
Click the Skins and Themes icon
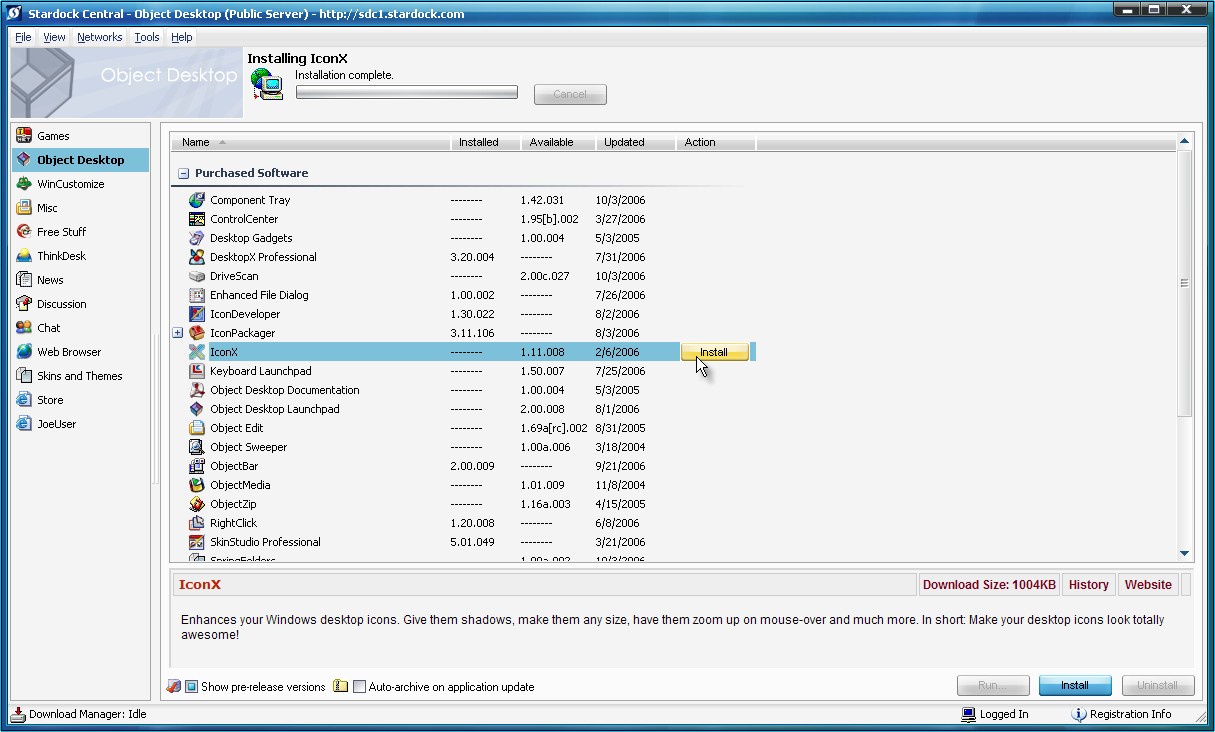pos(24,376)
